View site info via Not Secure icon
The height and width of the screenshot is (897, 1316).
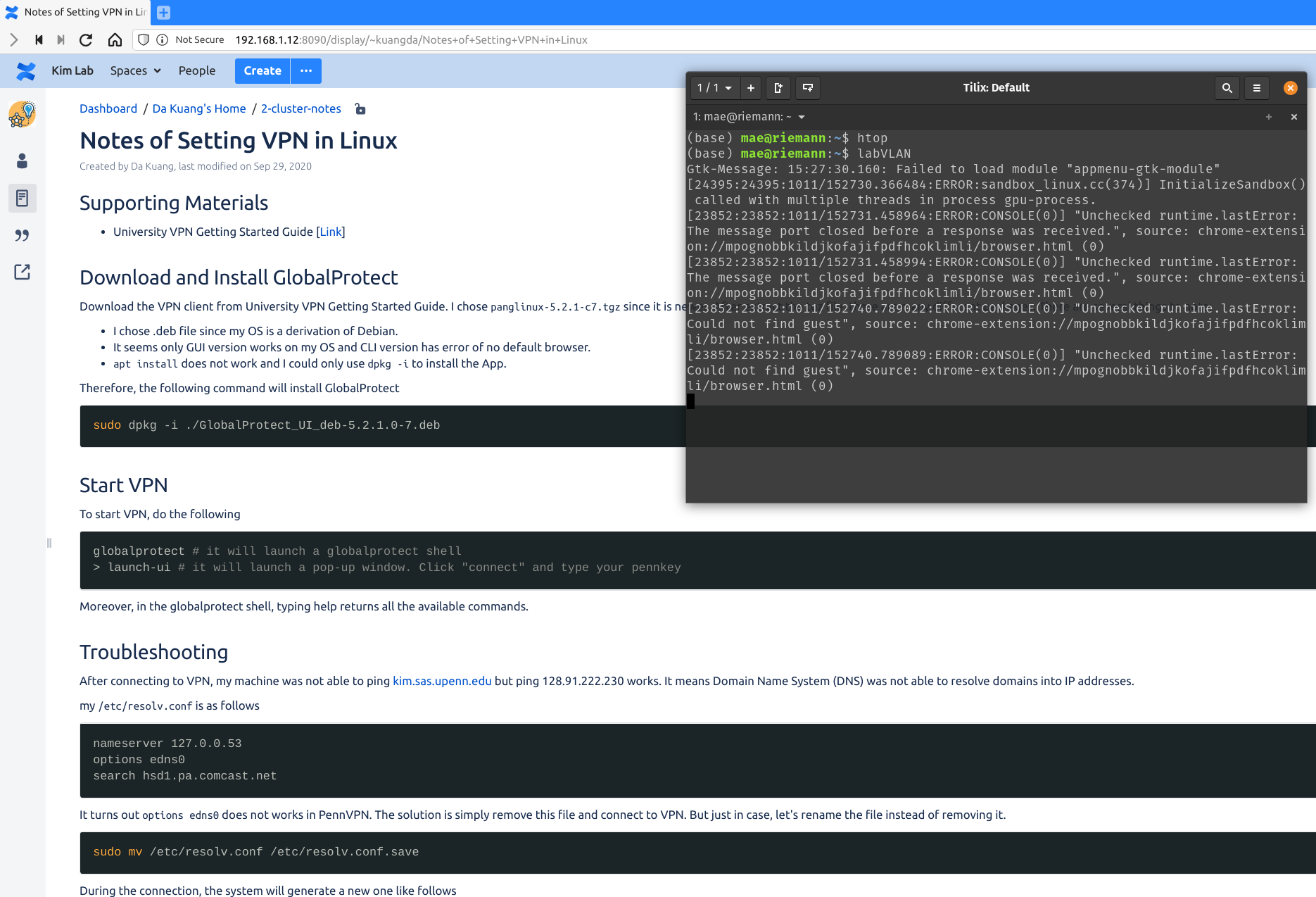click(x=162, y=40)
